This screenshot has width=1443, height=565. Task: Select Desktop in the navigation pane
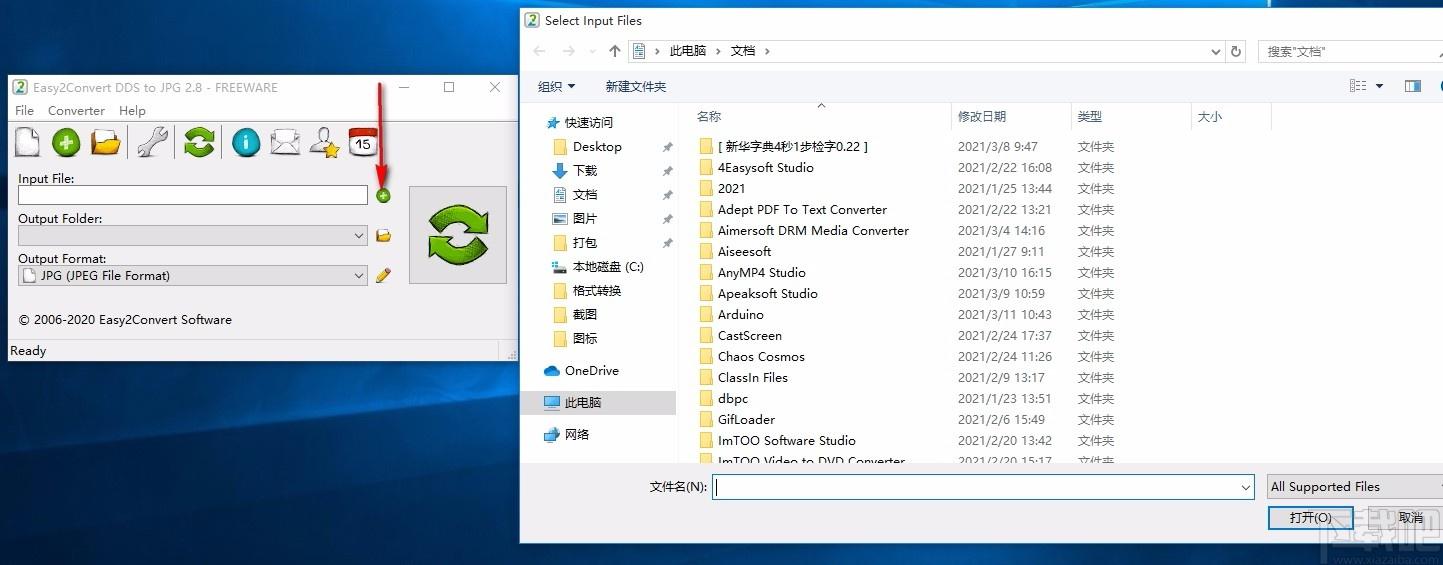pyautogui.click(x=597, y=147)
